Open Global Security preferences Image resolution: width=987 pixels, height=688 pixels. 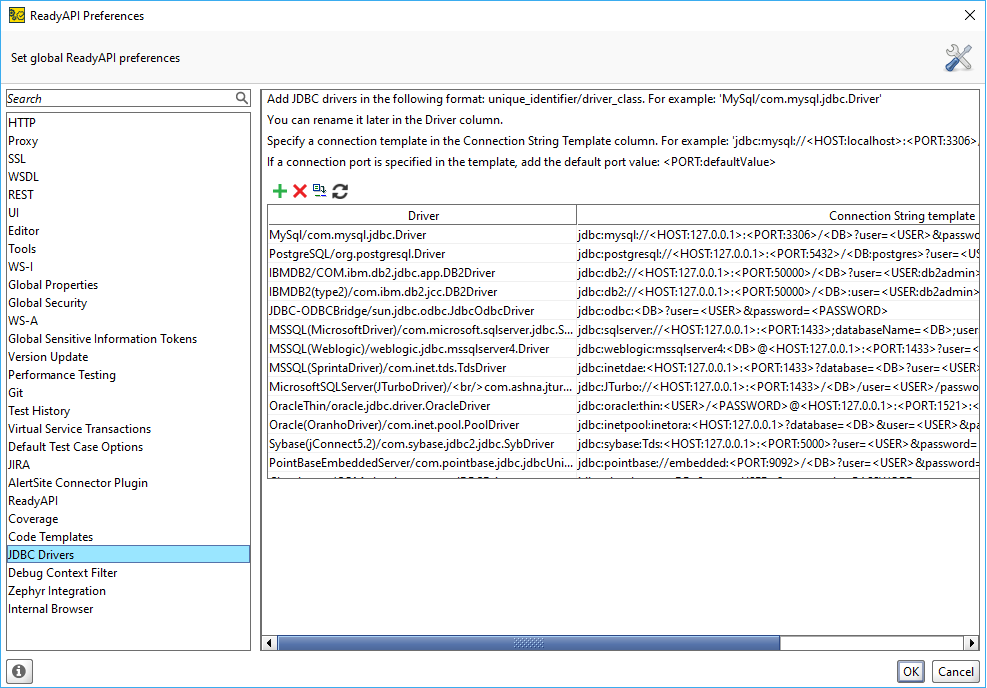pyautogui.click(x=128, y=303)
